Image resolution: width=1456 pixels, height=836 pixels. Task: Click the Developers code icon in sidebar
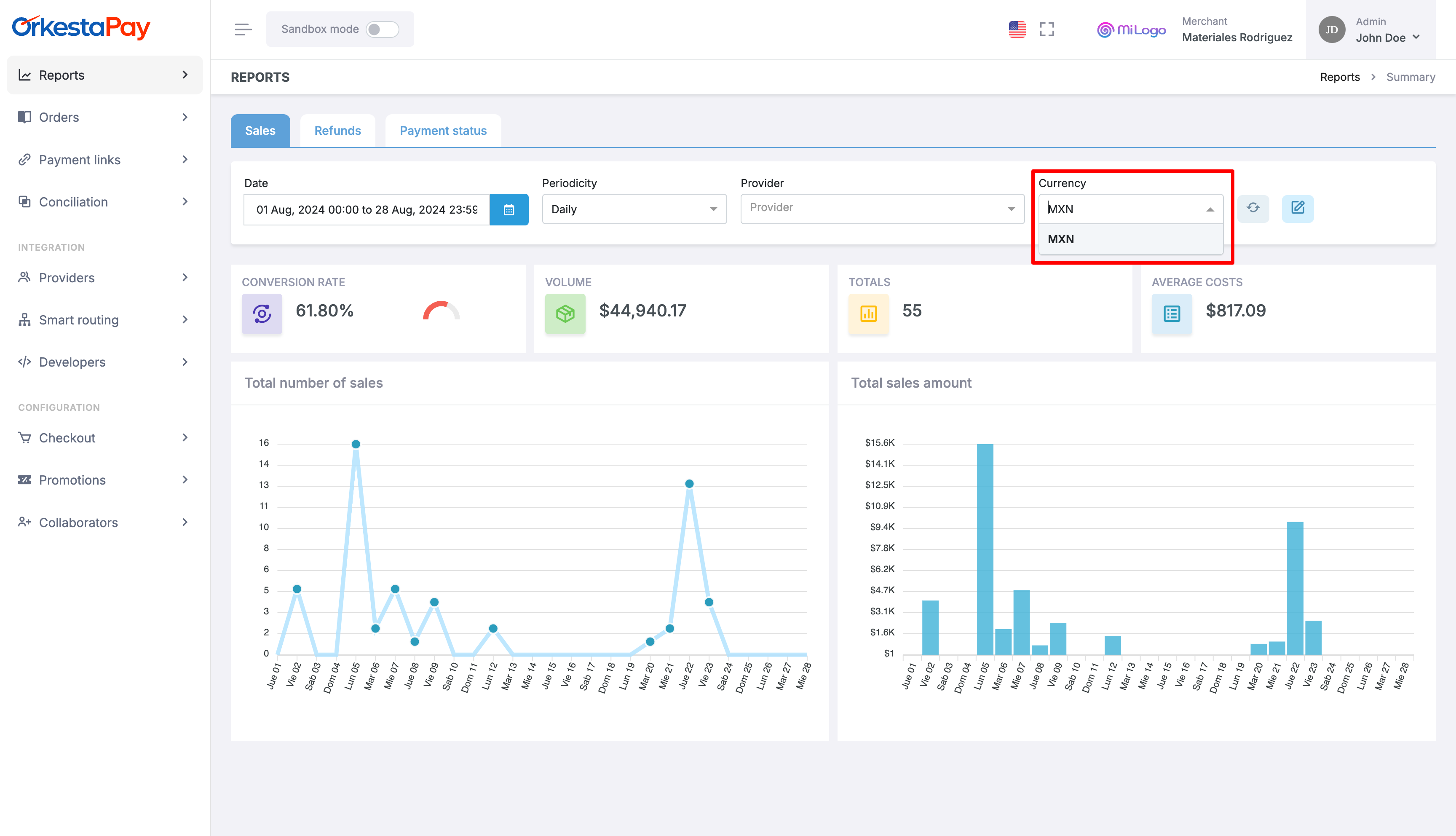[24, 362]
